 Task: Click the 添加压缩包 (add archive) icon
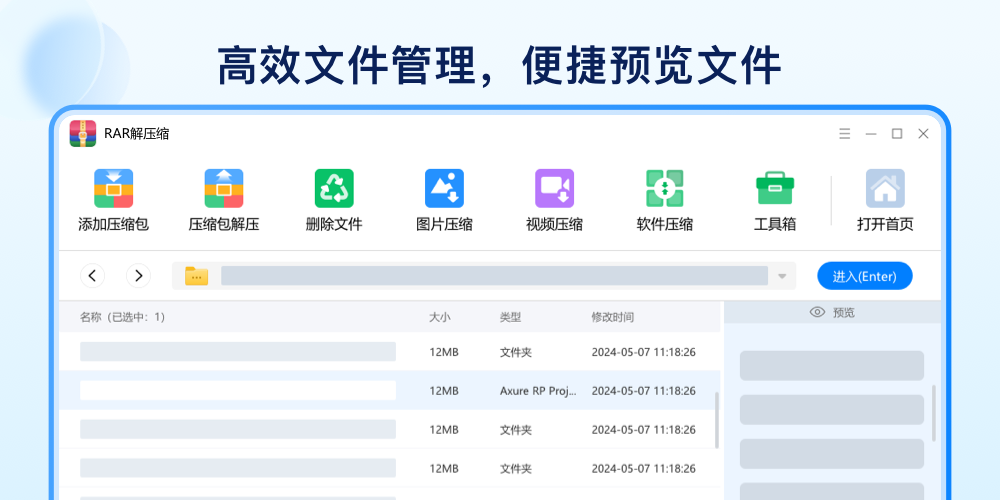click(113, 188)
